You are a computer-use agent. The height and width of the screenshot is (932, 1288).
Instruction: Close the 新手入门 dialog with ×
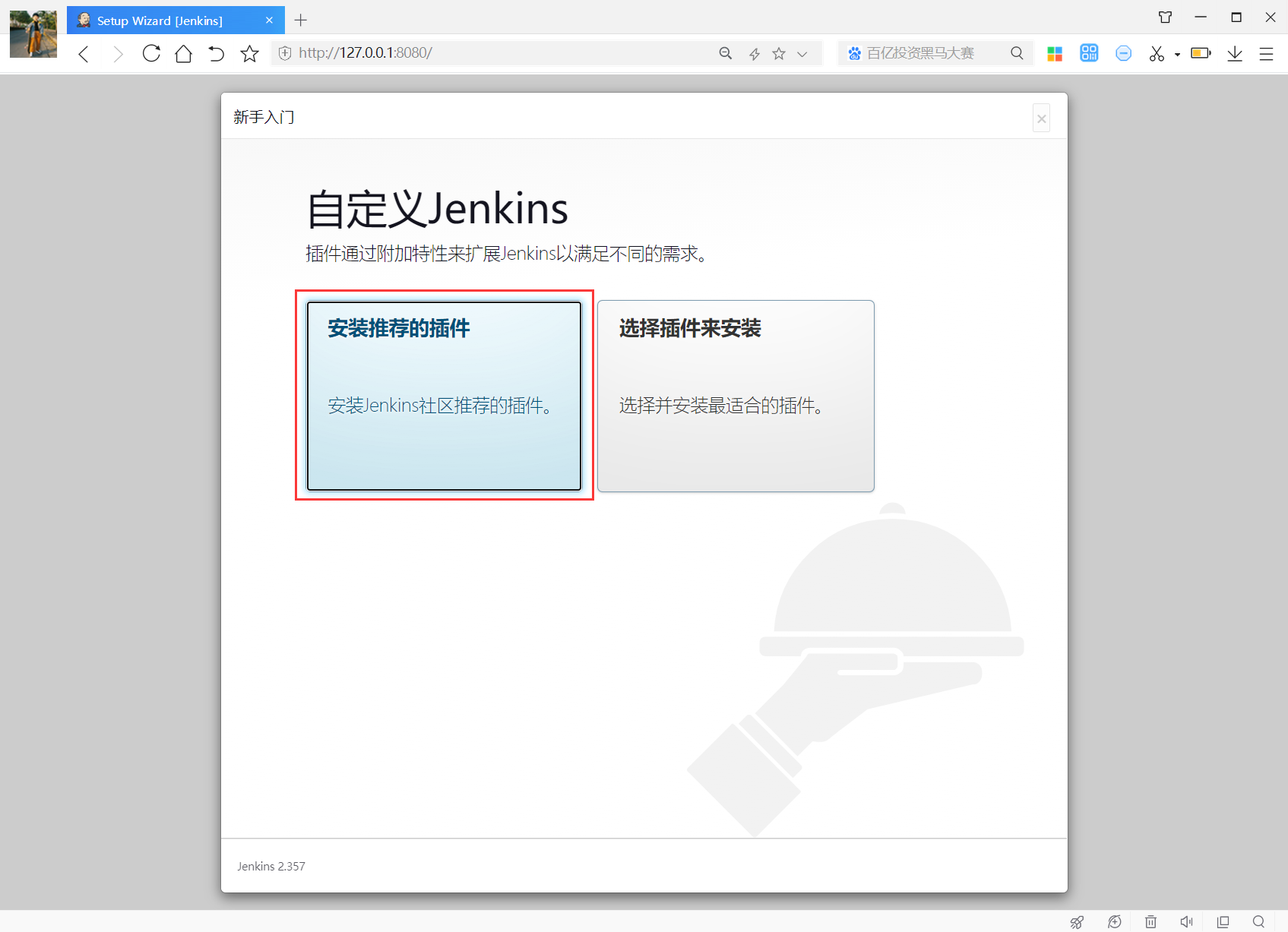pyautogui.click(x=1042, y=118)
